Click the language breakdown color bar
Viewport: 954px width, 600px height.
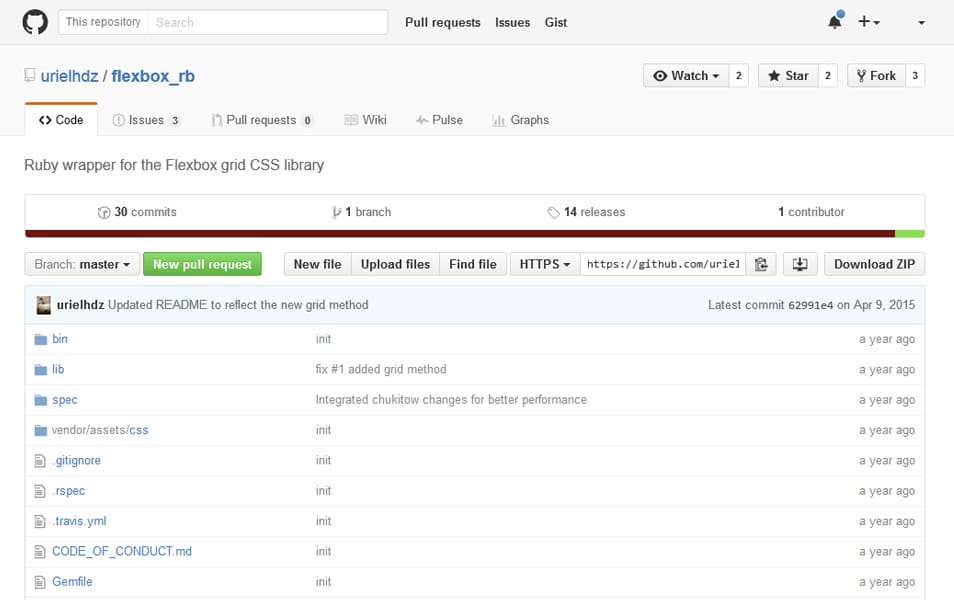pos(475,234)
